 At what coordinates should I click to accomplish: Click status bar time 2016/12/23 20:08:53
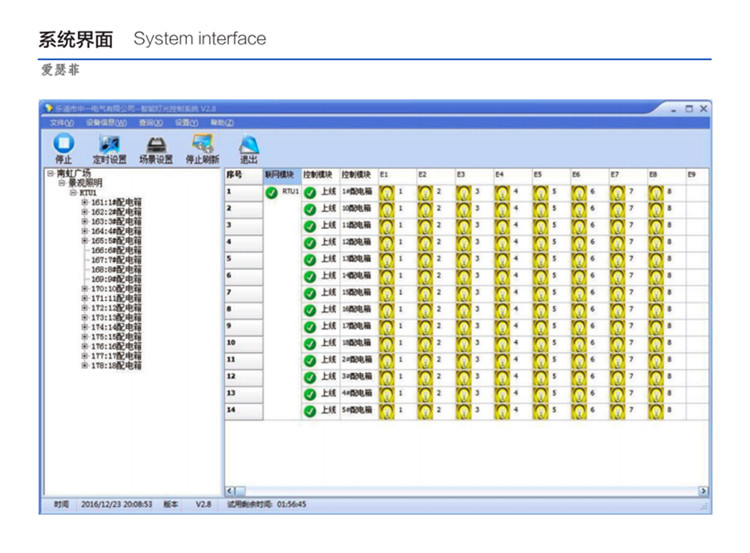(x=117, y=505)
